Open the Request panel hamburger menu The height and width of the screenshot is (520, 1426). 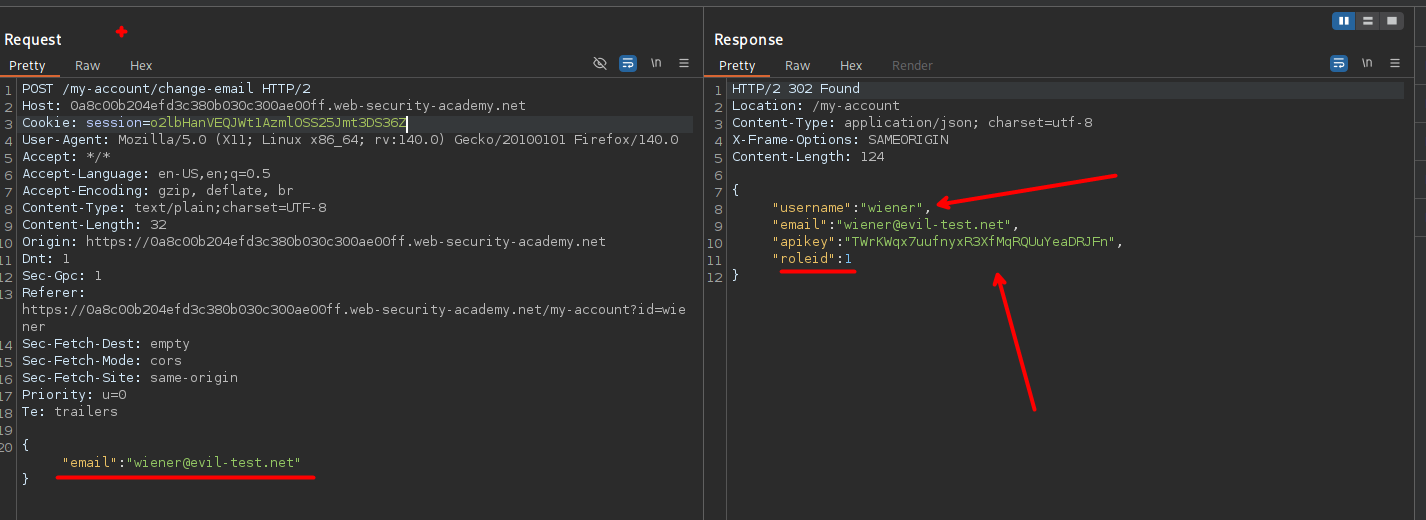[684, 63]
